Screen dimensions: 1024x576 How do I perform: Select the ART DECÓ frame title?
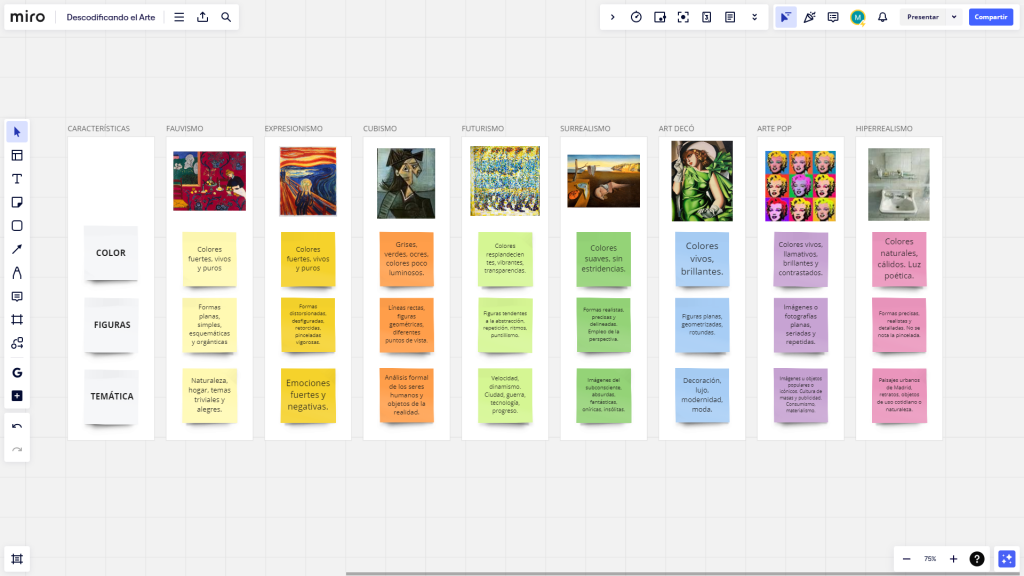coord(677,129)
